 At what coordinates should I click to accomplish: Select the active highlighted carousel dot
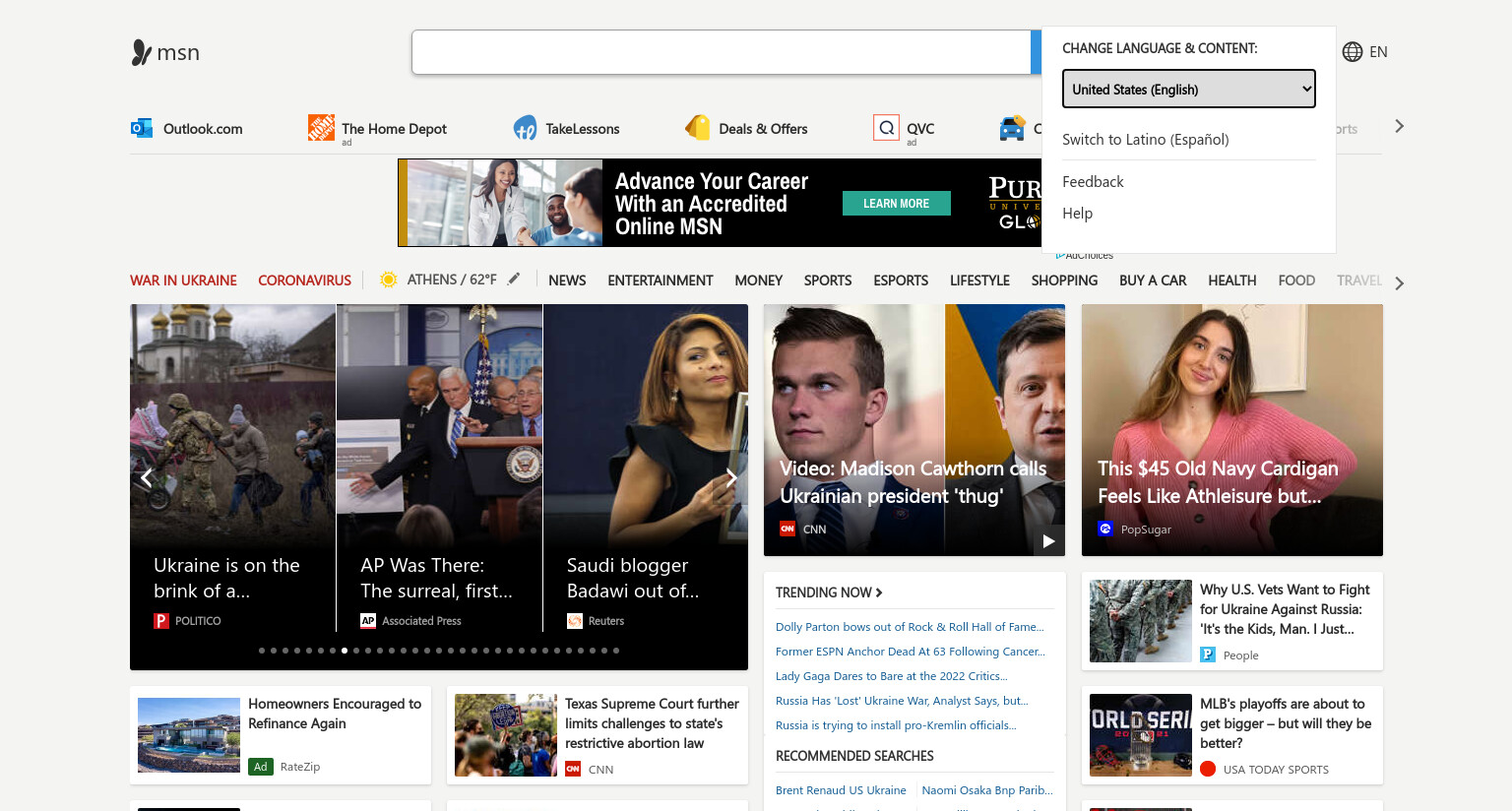(x=345, y=651)
